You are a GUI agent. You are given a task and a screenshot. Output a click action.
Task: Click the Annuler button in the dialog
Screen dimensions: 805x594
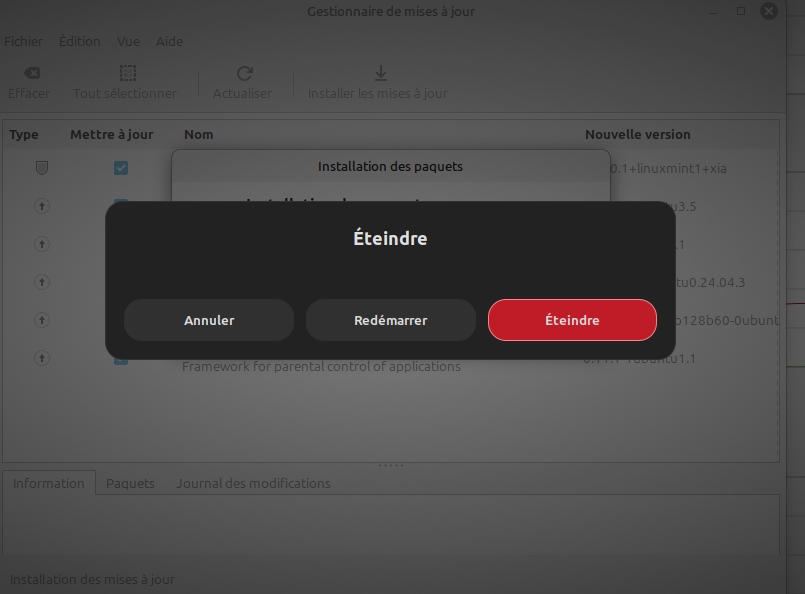tap(209, 320)
